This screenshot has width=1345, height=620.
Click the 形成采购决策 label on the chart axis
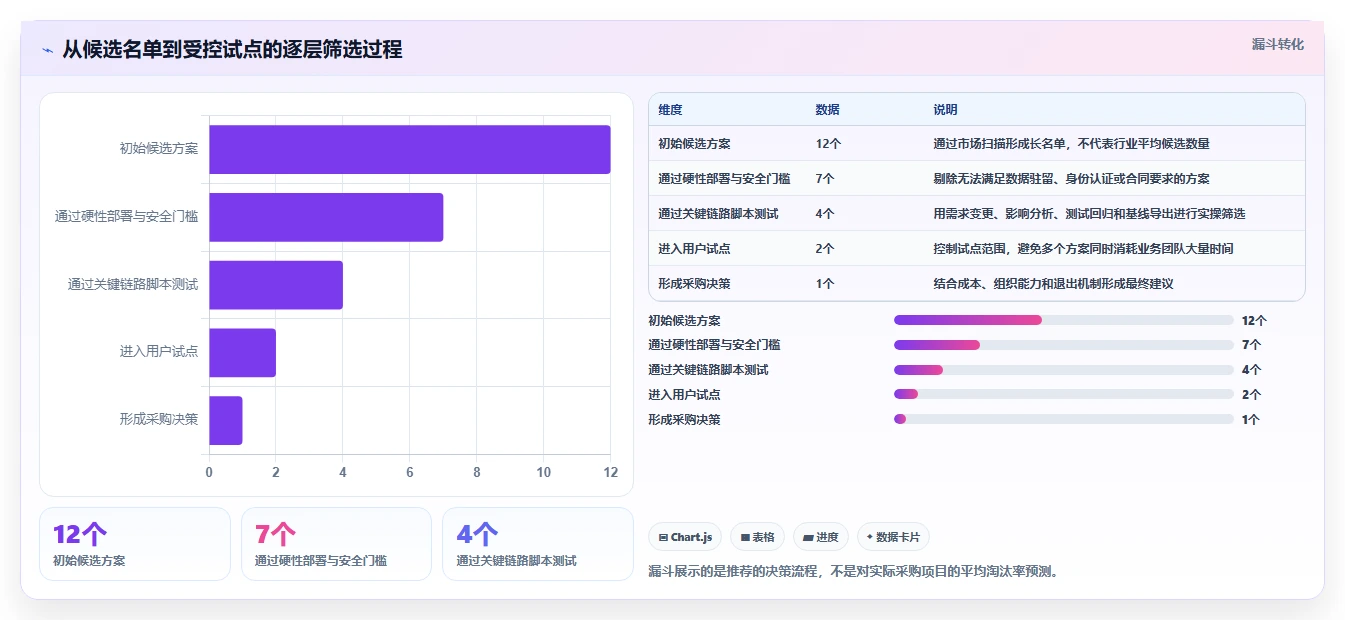(x=158, y=420)
